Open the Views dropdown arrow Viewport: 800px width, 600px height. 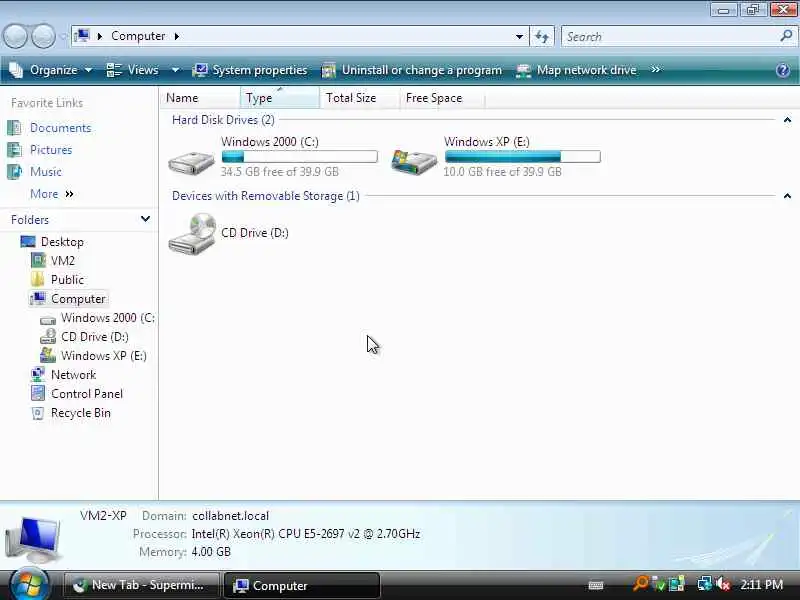point(175,70)
